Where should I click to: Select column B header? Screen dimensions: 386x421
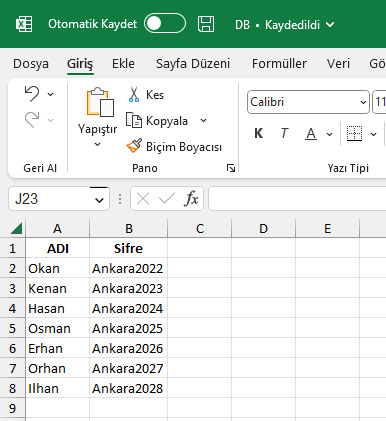129,229
